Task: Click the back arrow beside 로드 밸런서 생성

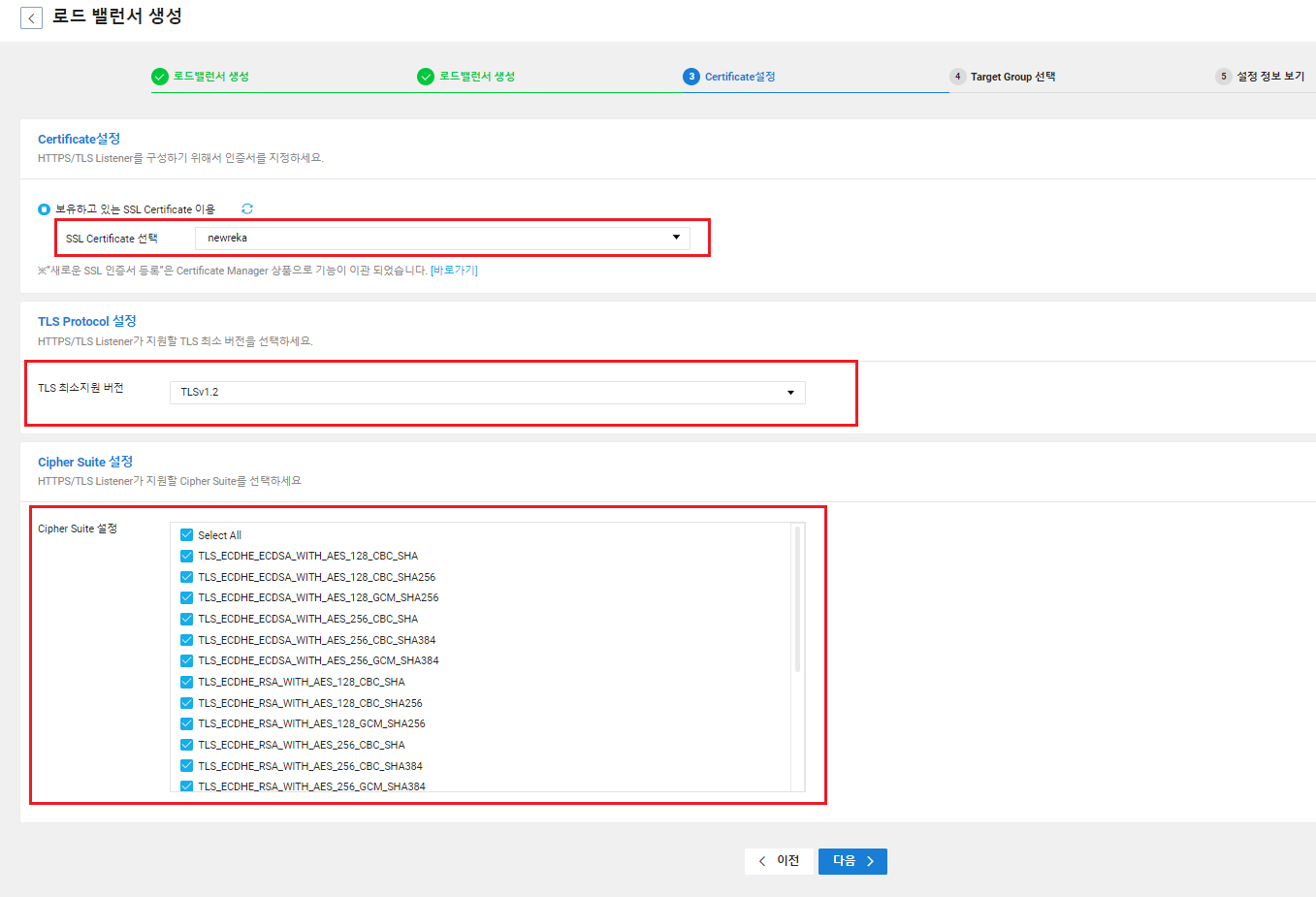Action: coord(31,16)
